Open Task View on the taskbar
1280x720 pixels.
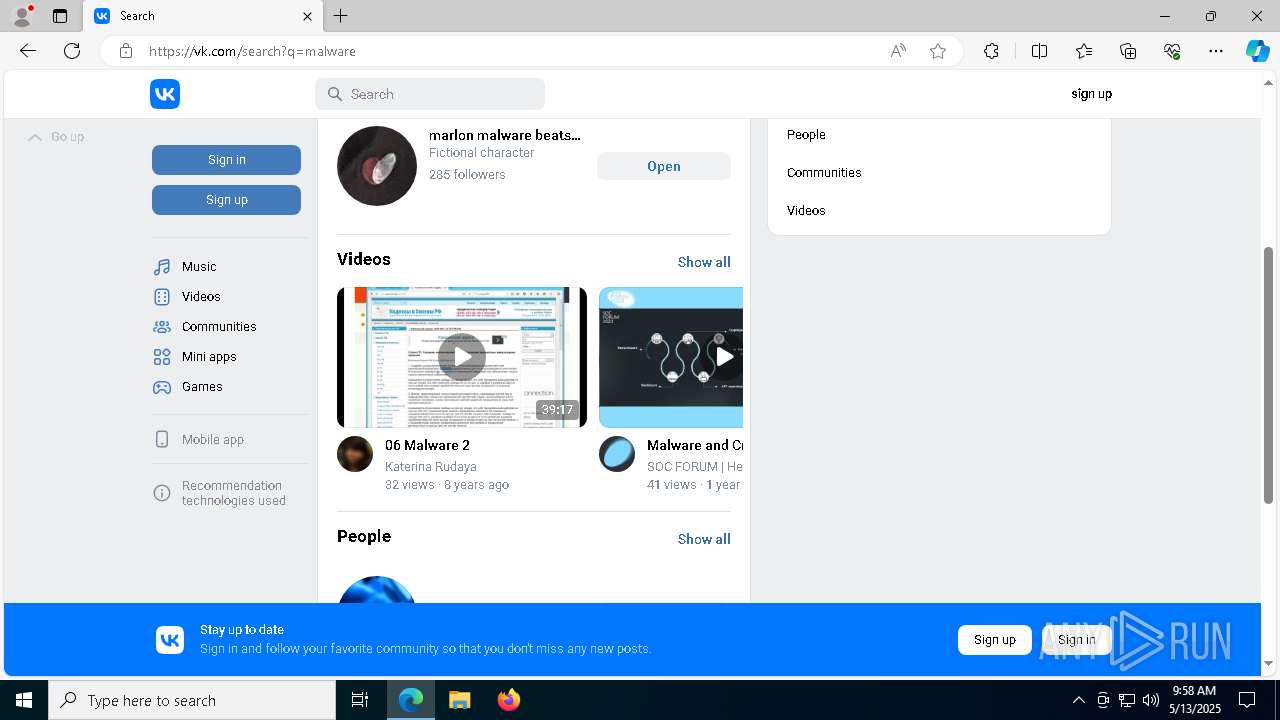coord(360,700)
